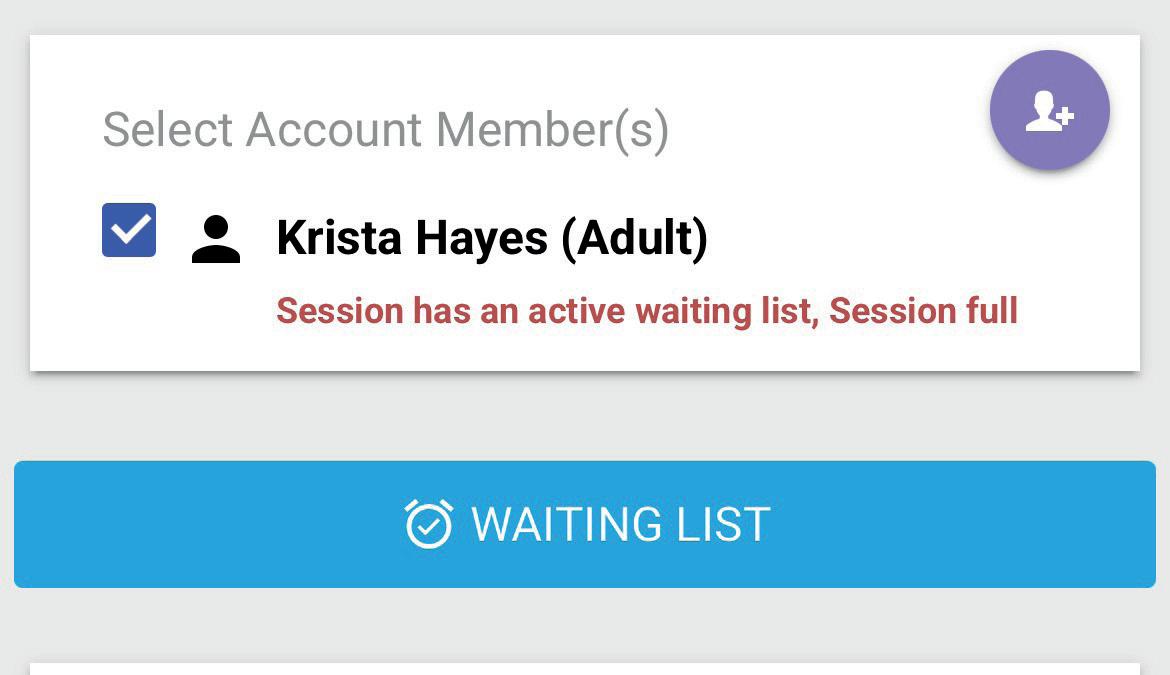The image size is (1170, 675).
Task: Click the 'Select Account Member(s)' heading
Action: coord(386,130)
